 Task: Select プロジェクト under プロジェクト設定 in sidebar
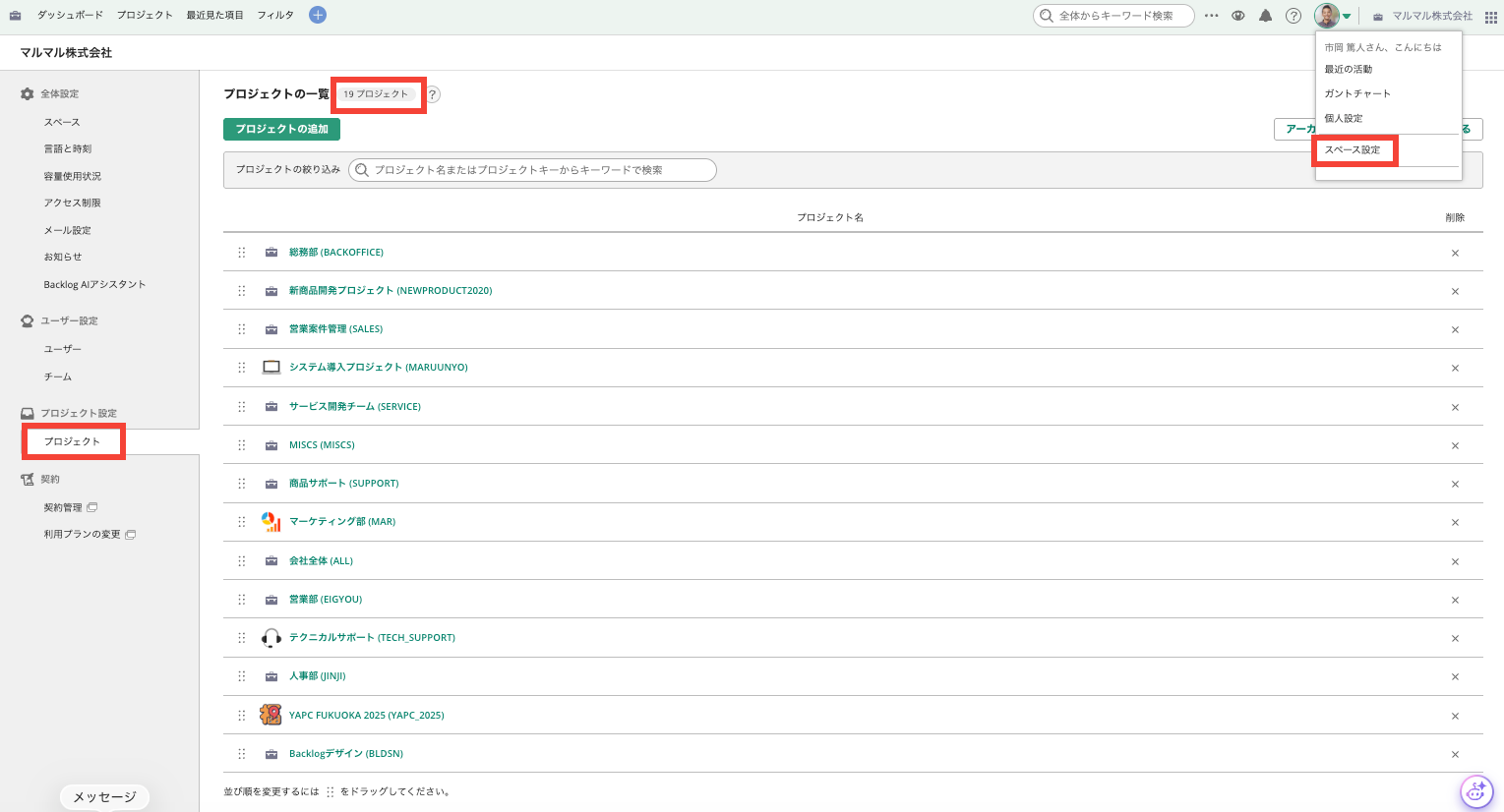(x=72, y=442)
